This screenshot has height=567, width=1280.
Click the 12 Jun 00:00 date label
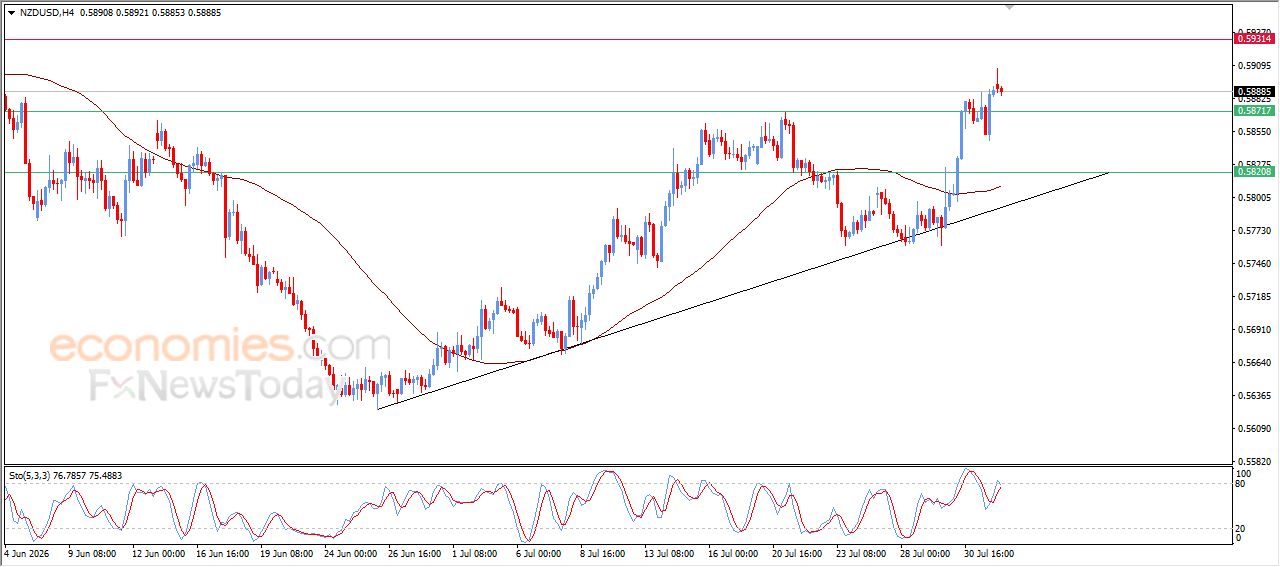pos(157,552)
